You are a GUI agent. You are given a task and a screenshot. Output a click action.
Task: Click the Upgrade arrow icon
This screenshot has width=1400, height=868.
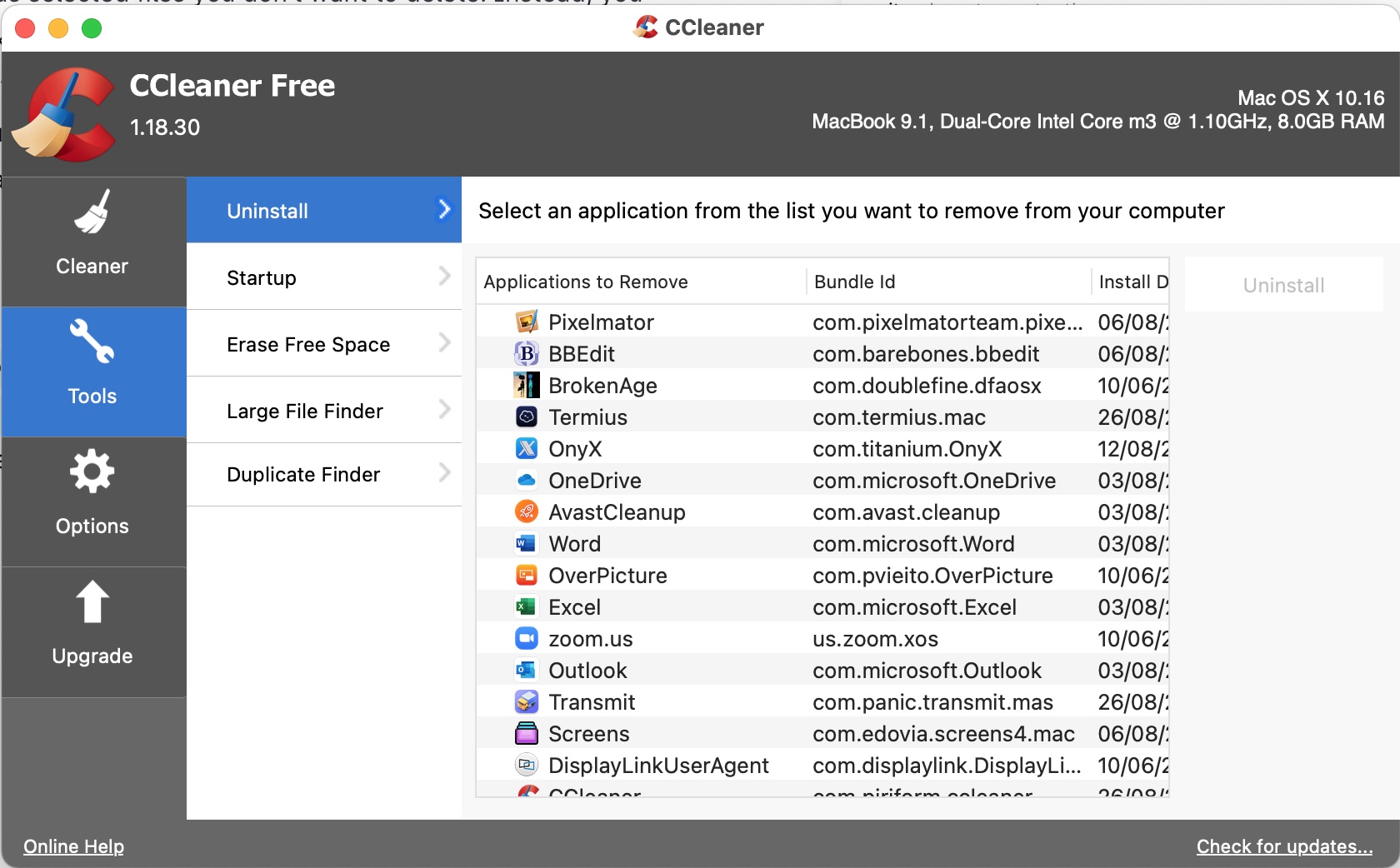92,601
